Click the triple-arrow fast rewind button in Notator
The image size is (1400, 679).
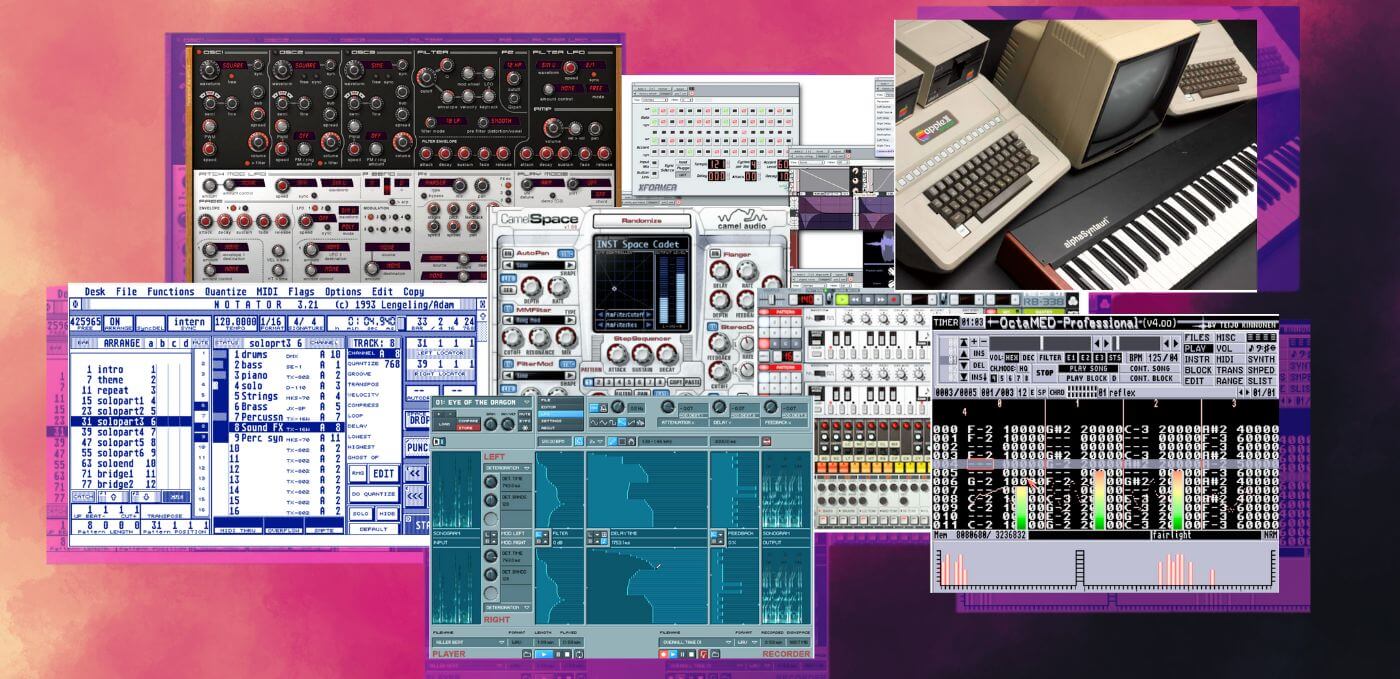415,496
